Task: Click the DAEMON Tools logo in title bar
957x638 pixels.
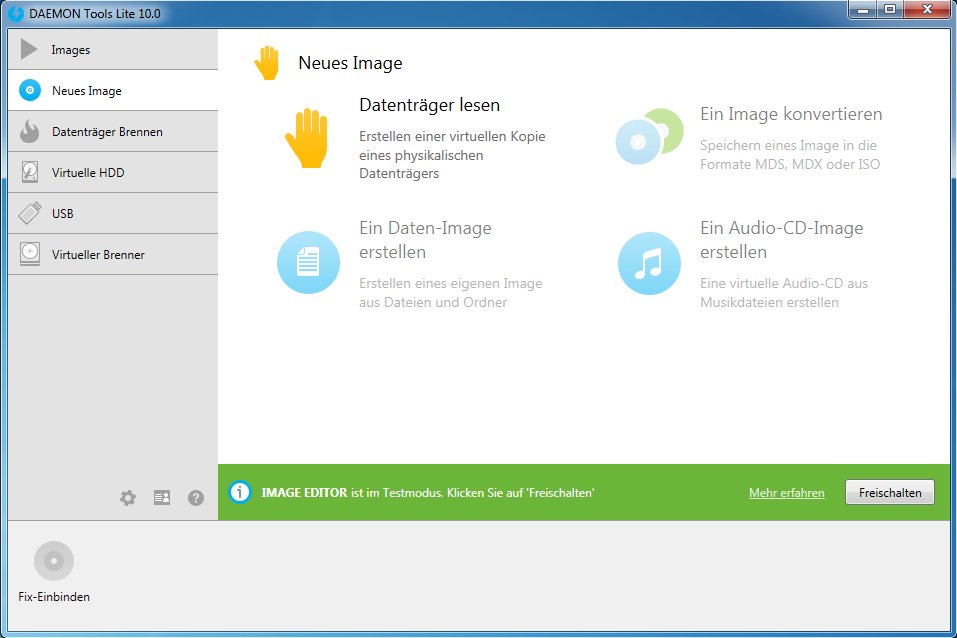Action: pyautogui.click(x=16, y=14)
